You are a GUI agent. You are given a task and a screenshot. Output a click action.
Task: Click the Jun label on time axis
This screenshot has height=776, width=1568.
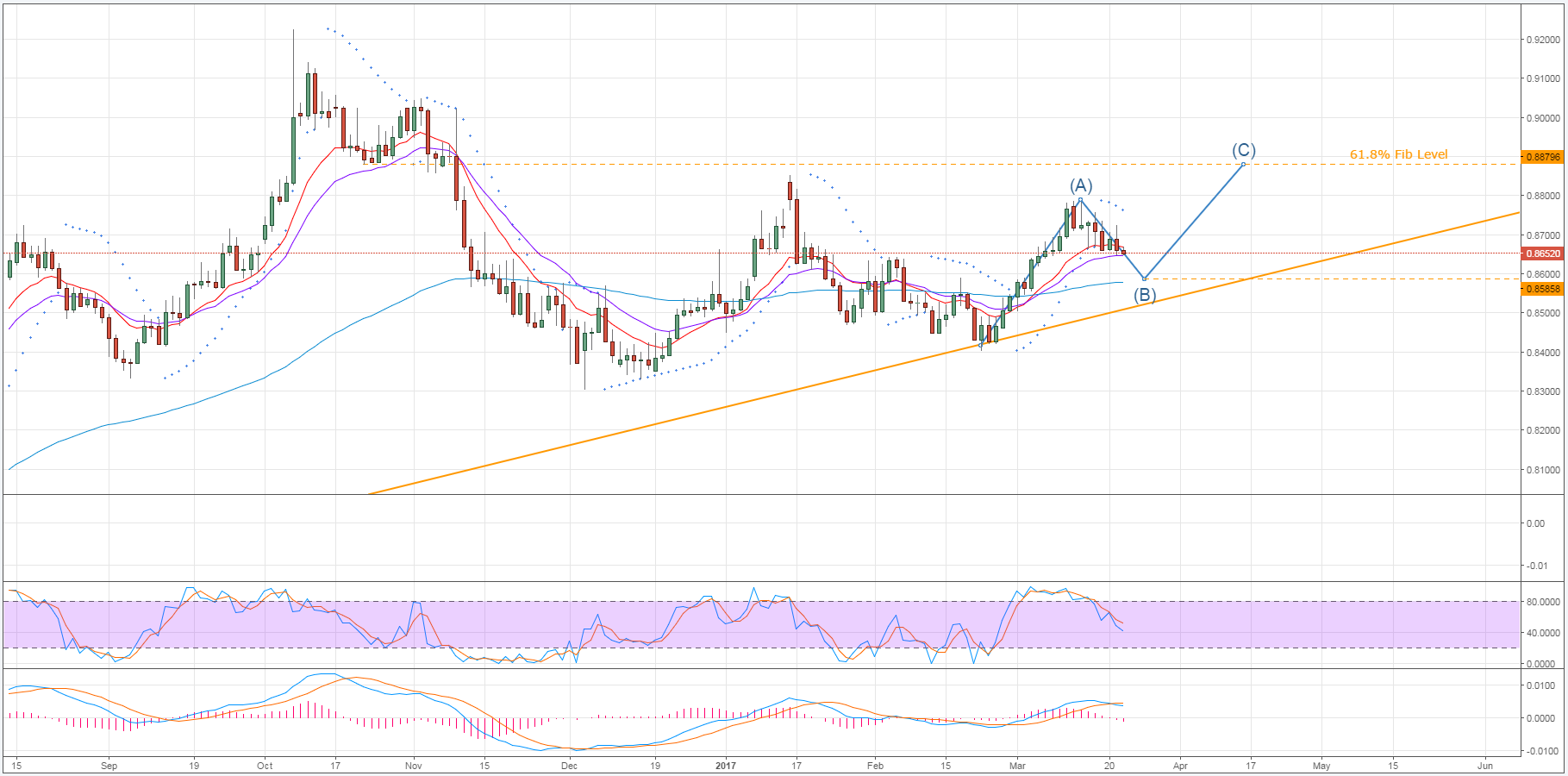point(1484,765)
